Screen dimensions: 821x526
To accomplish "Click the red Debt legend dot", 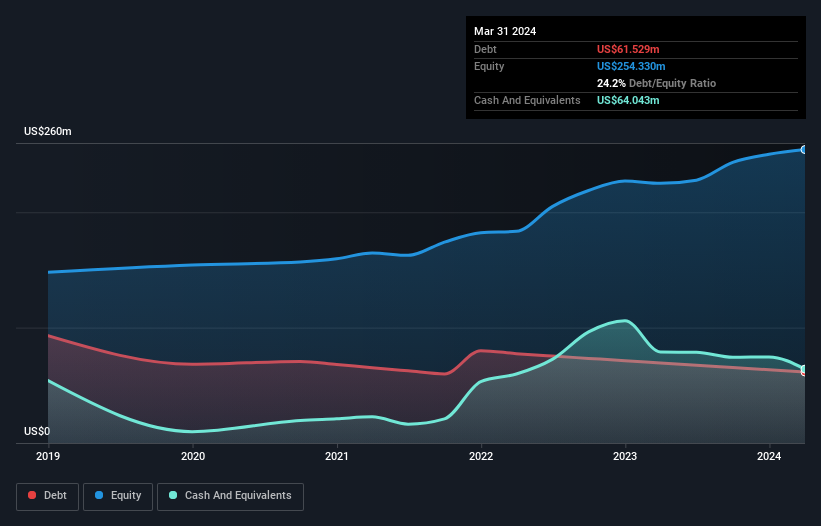I will pos(32,495).
